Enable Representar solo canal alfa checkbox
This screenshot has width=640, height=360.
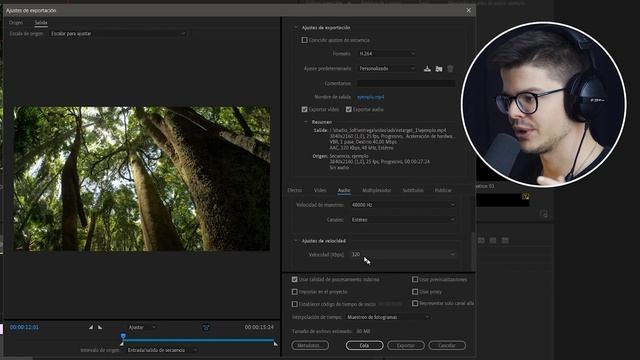pyautogui.click(x=415, y=303)
